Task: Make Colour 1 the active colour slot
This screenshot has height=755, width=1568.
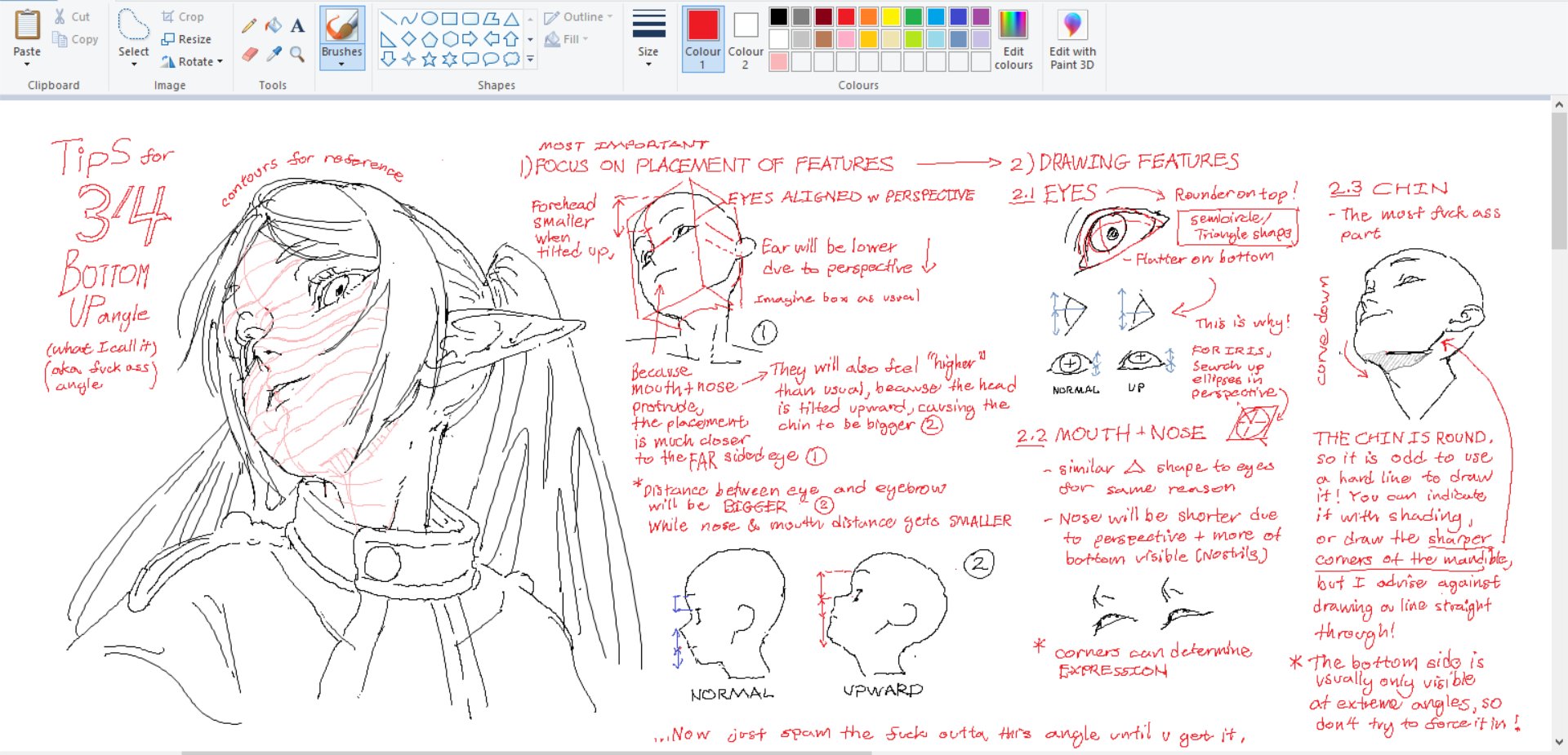Action: coord(702,38)
